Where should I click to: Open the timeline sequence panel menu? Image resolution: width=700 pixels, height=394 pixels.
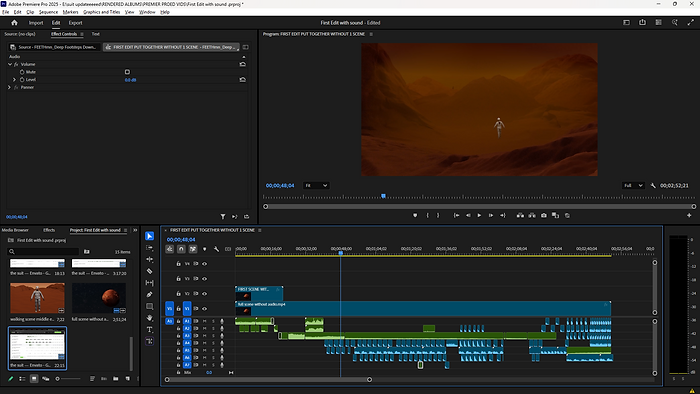260,230
